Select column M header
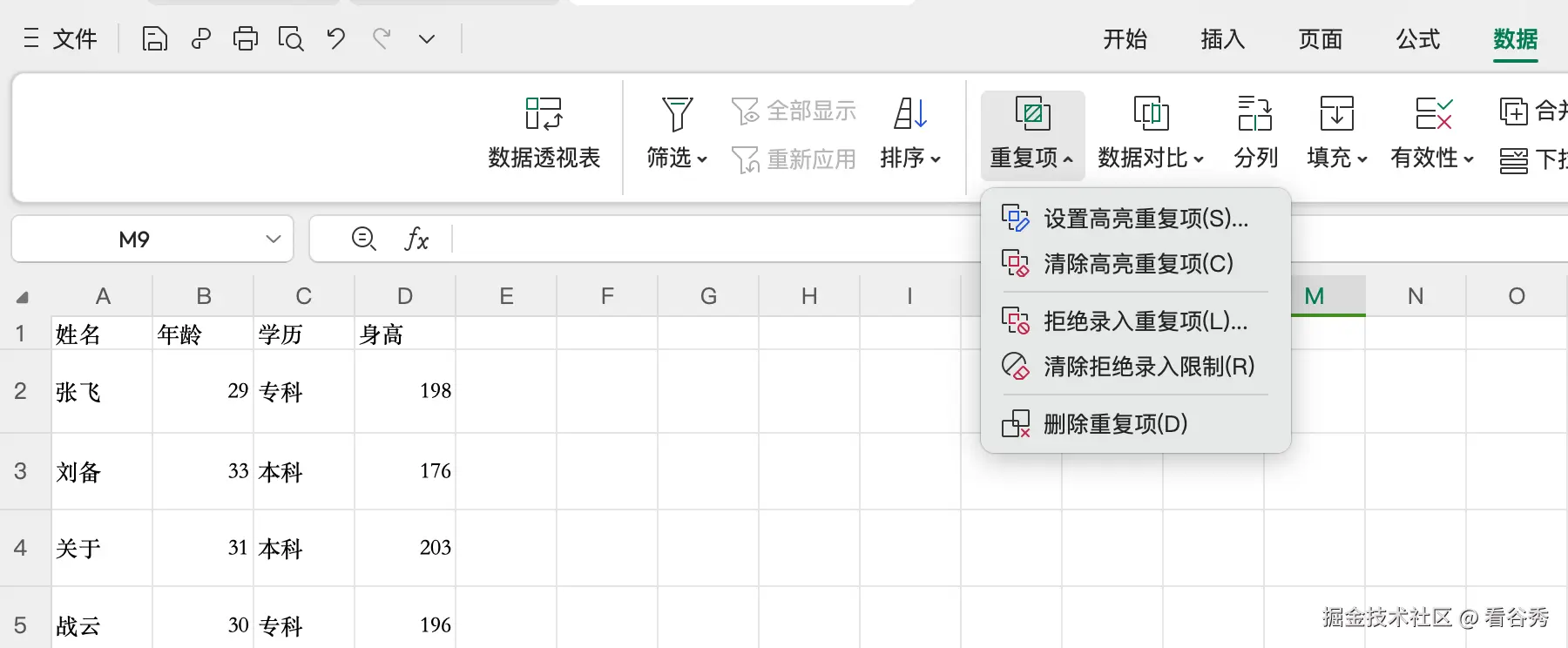The image size is (1568, 648). click(x=1315, y=296)
